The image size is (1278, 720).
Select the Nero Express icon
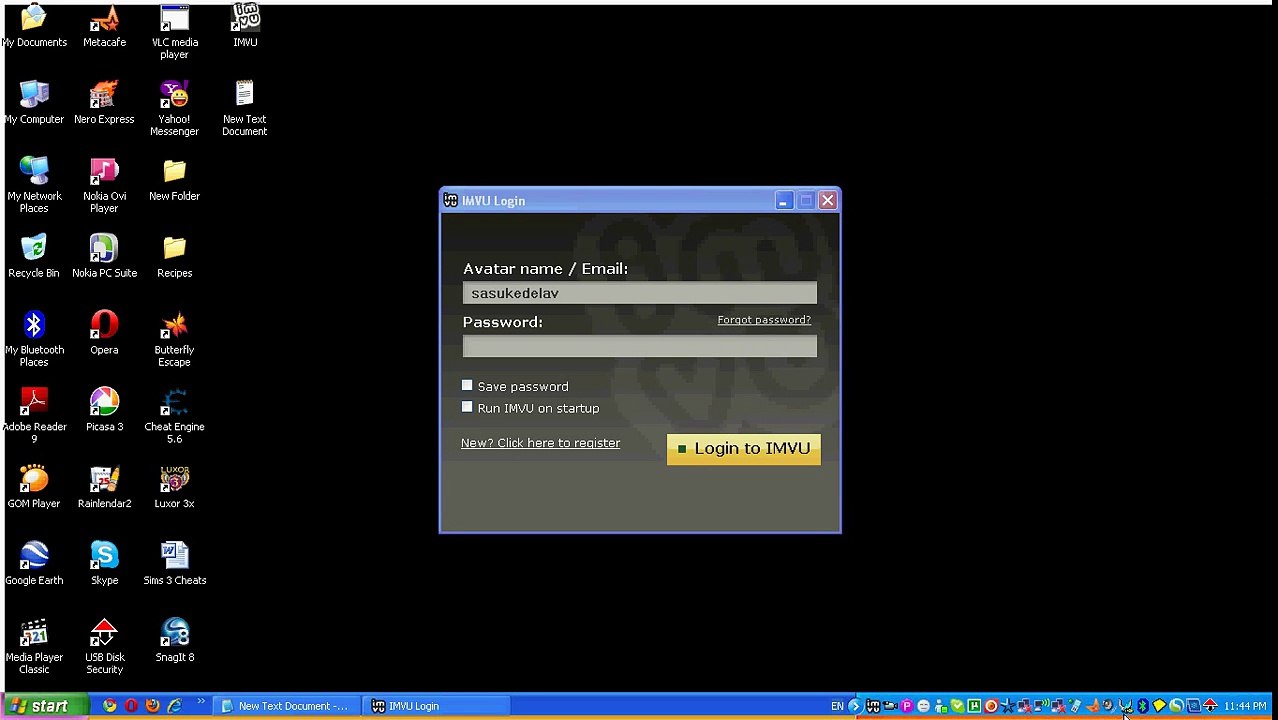[104, 102]
